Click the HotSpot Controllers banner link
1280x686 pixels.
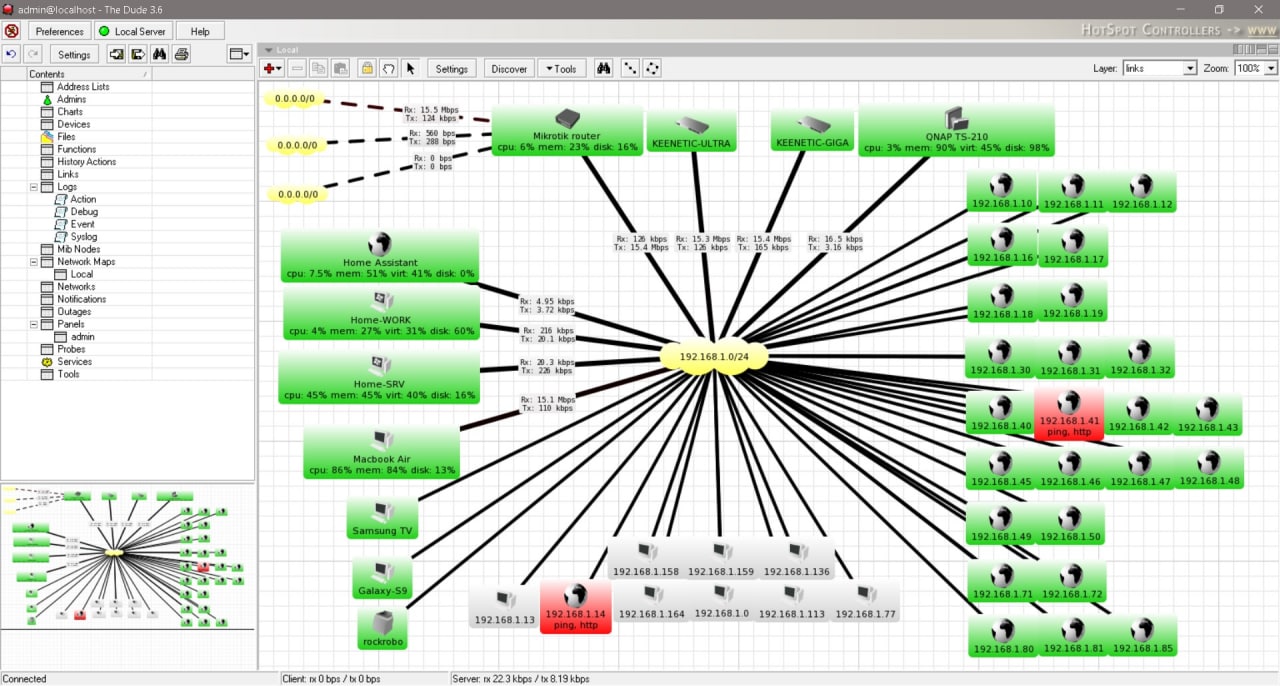pyautogui.click(x=1179, y=30)
